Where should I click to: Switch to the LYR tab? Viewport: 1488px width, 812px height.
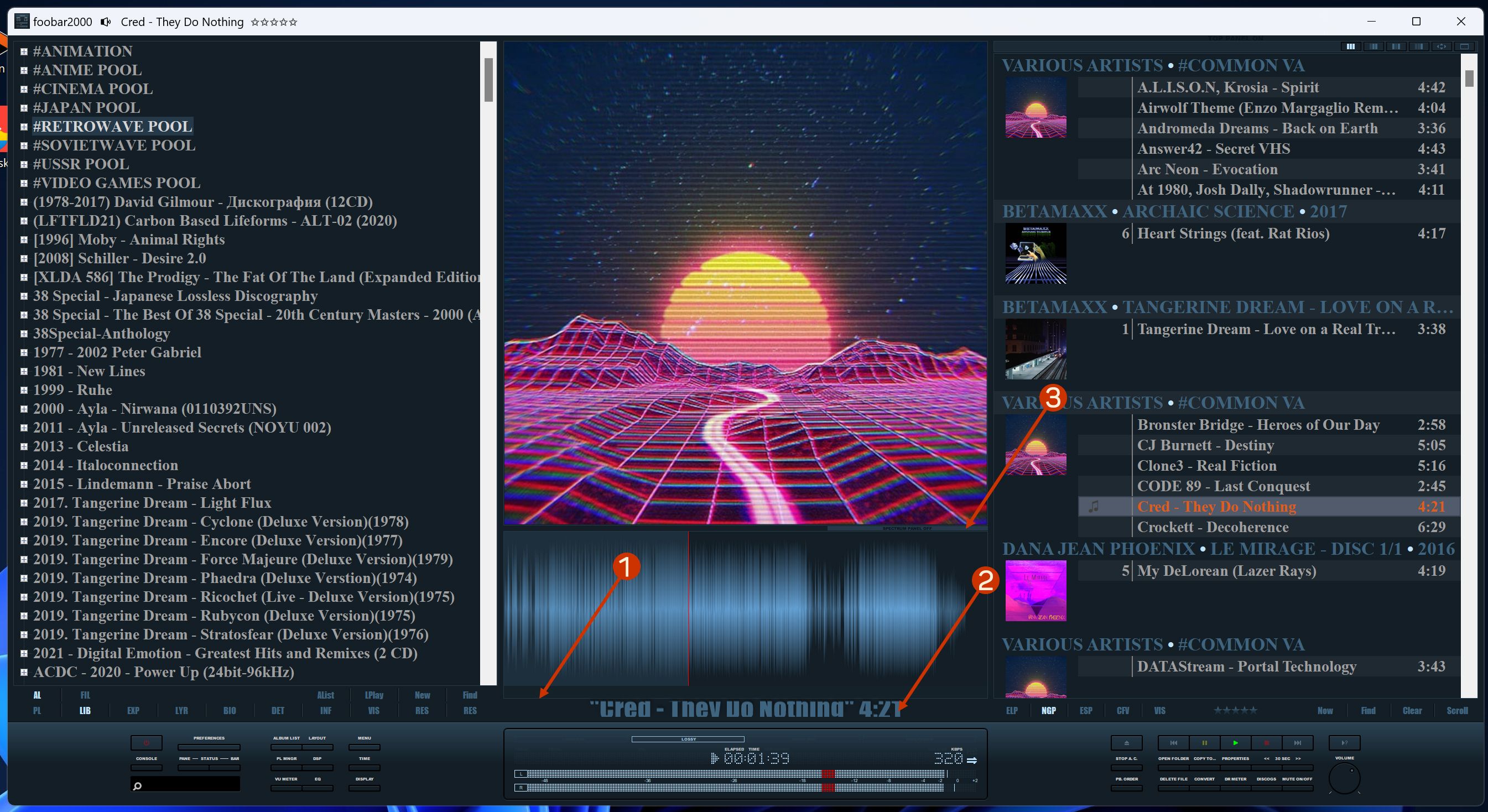click(181, 711)
